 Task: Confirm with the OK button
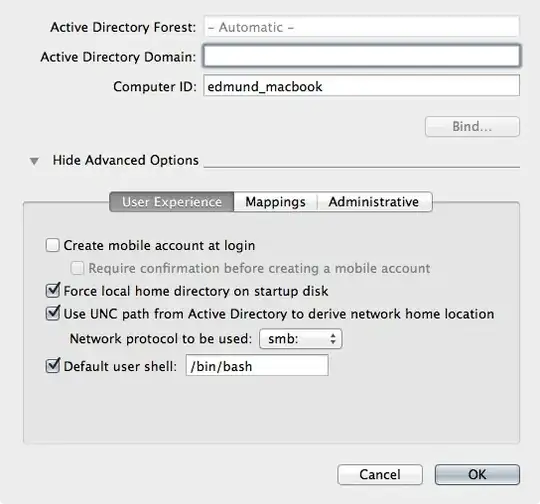tap(477, 474)
